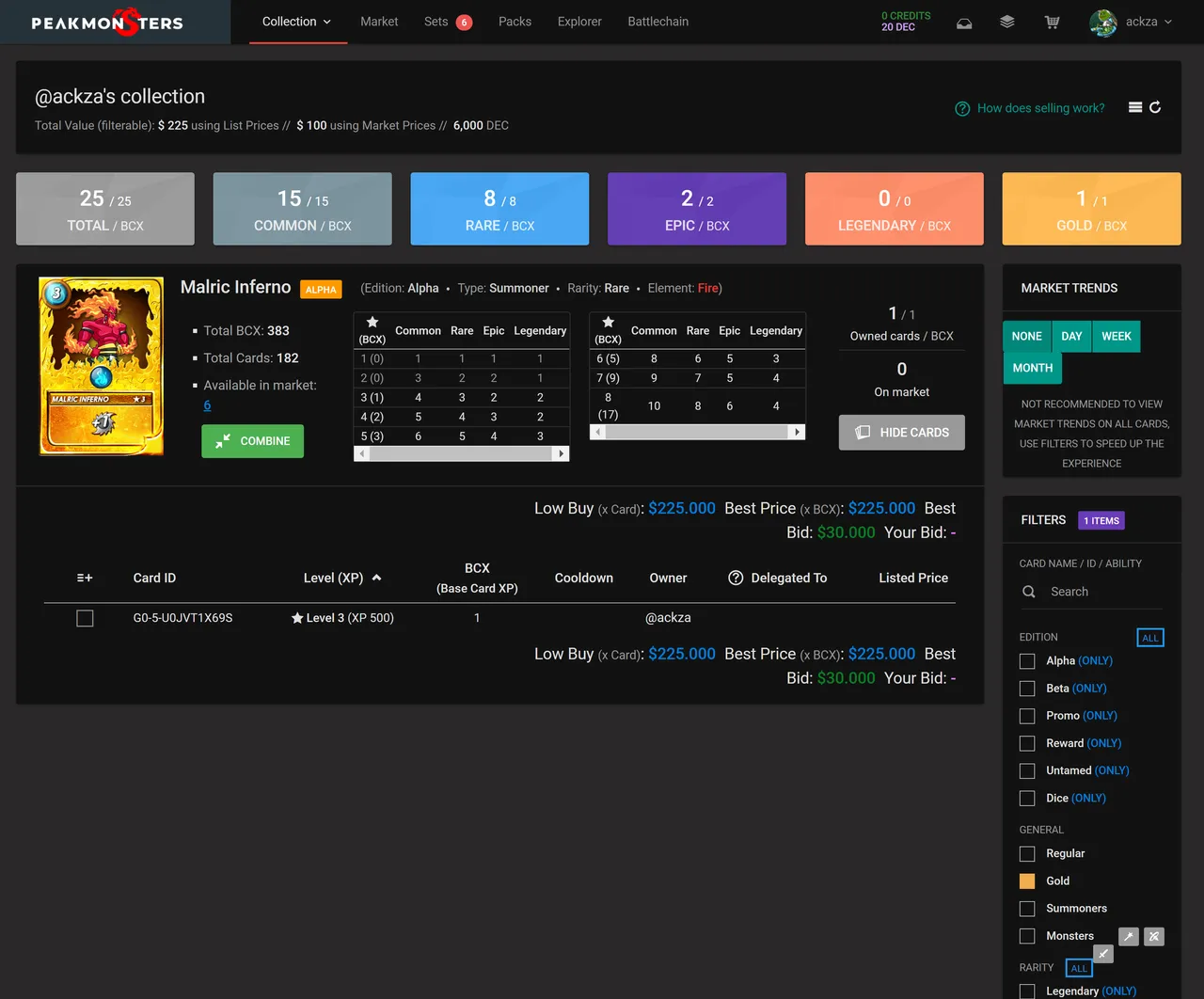1204x999 pixels.
Task: Tick the Dice edition checkbox
Action: [1027, 798]
